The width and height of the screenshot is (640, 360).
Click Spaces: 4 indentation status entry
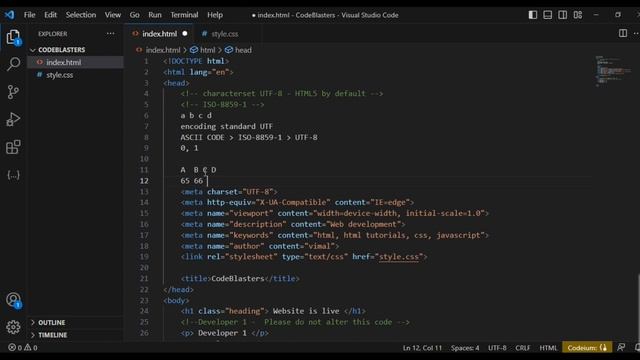(x=465, y=348)
